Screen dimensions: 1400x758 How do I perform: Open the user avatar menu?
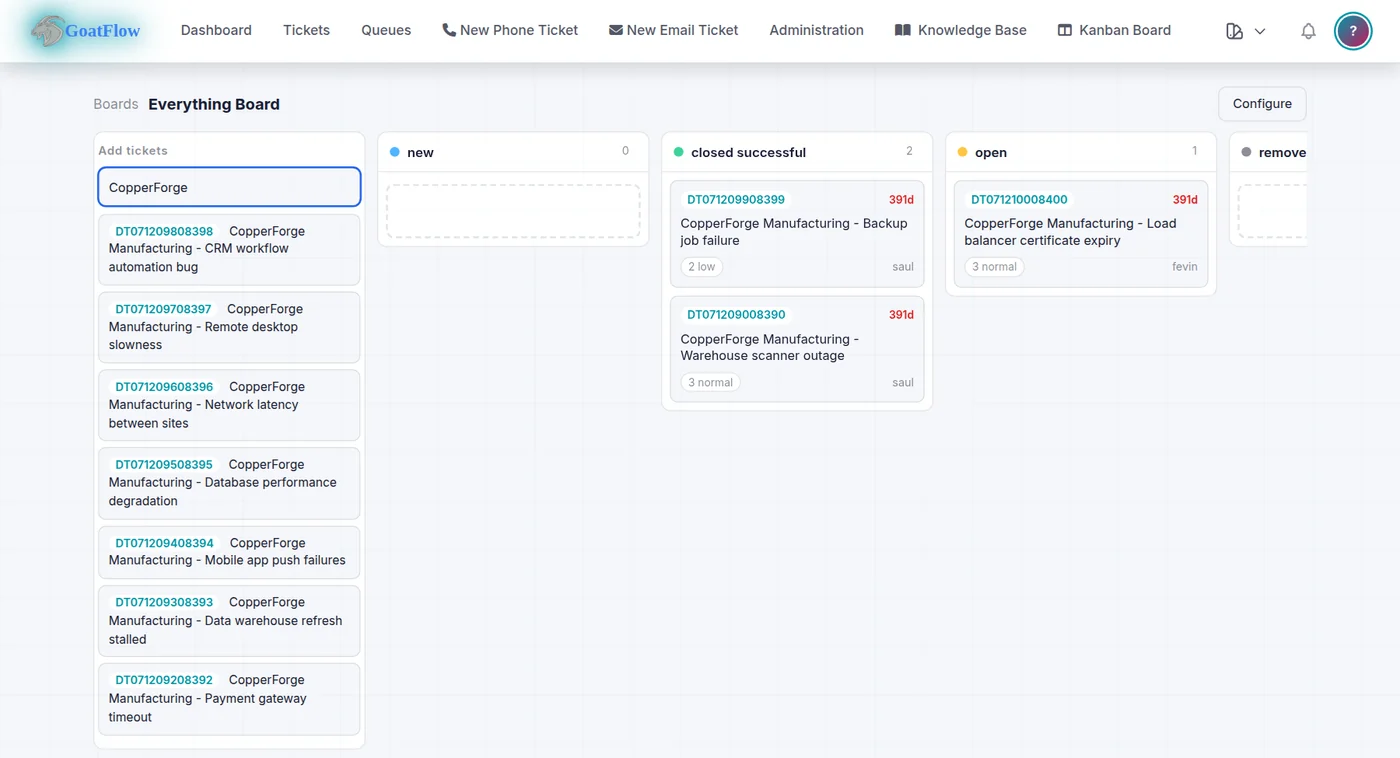click(1353, 31)
